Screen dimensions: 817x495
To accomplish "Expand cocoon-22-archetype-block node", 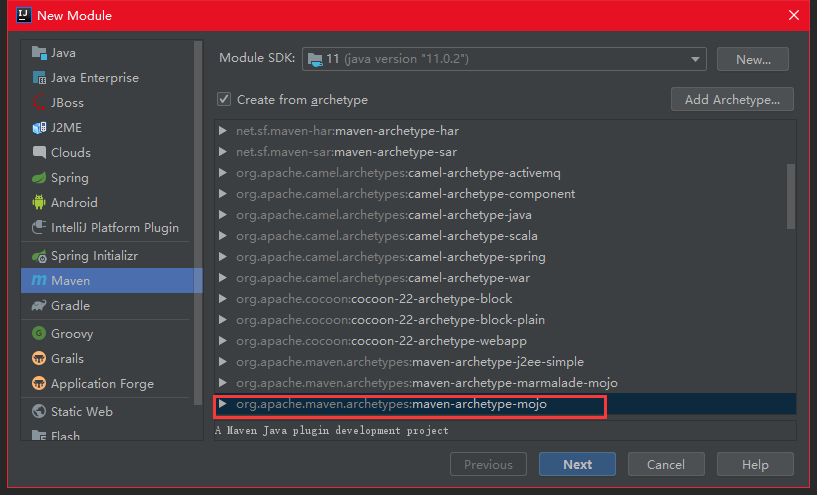I will click(223, 299).
